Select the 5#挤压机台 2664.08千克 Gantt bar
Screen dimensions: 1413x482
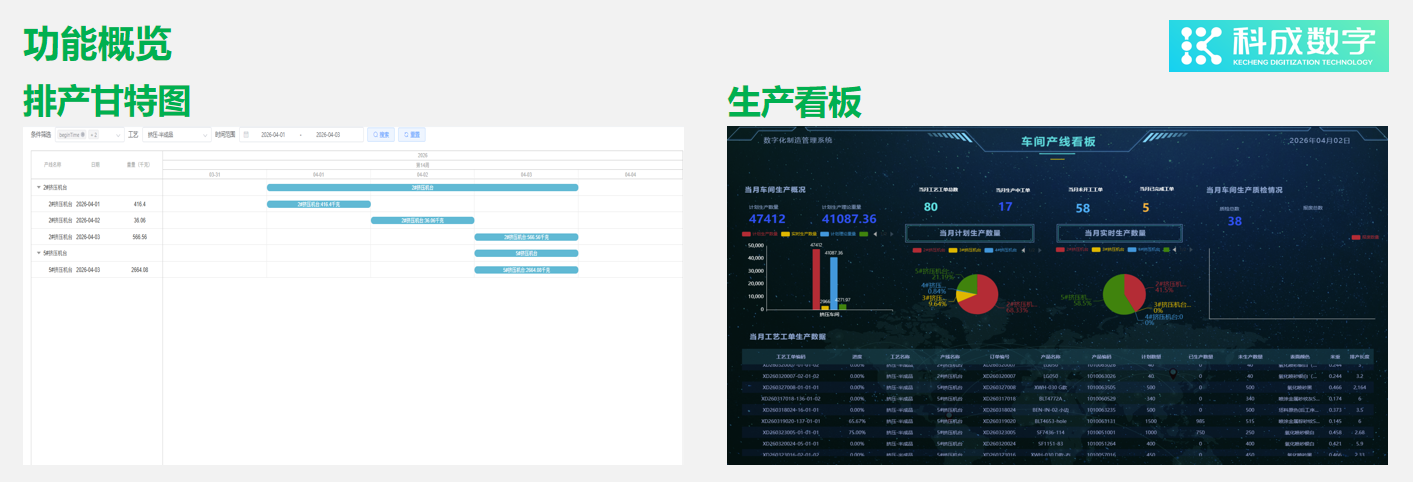(526, 270)
